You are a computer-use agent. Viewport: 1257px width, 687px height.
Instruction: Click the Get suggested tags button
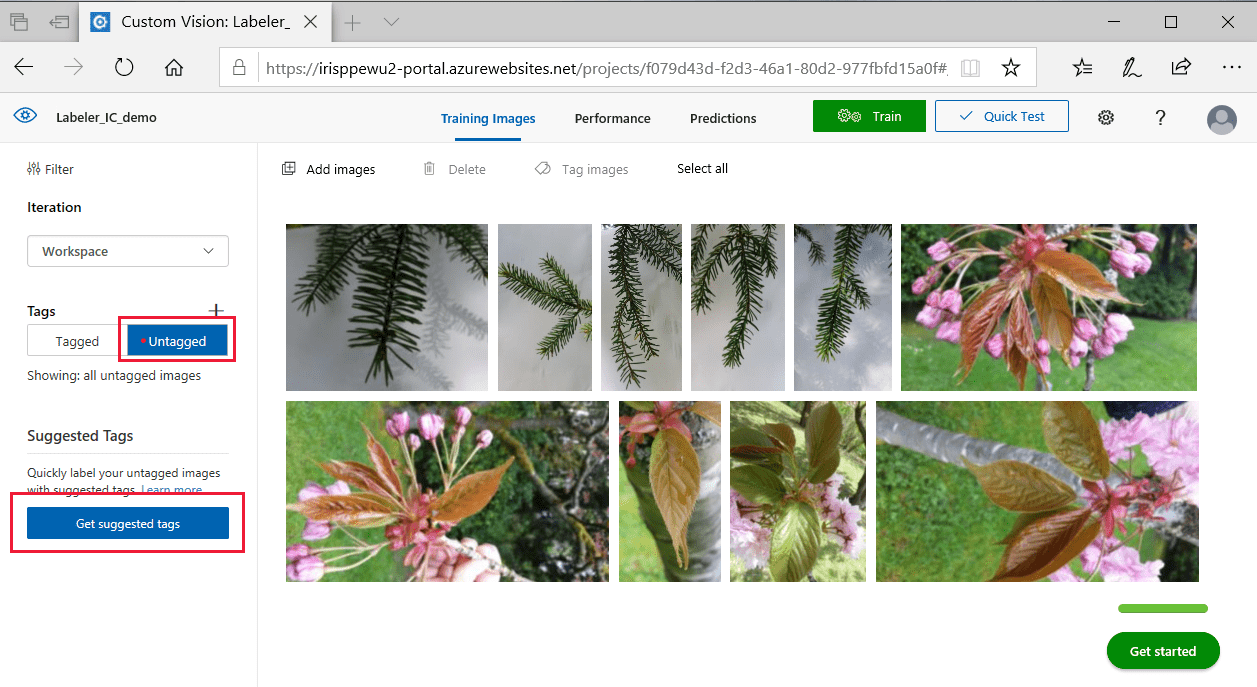127,522
